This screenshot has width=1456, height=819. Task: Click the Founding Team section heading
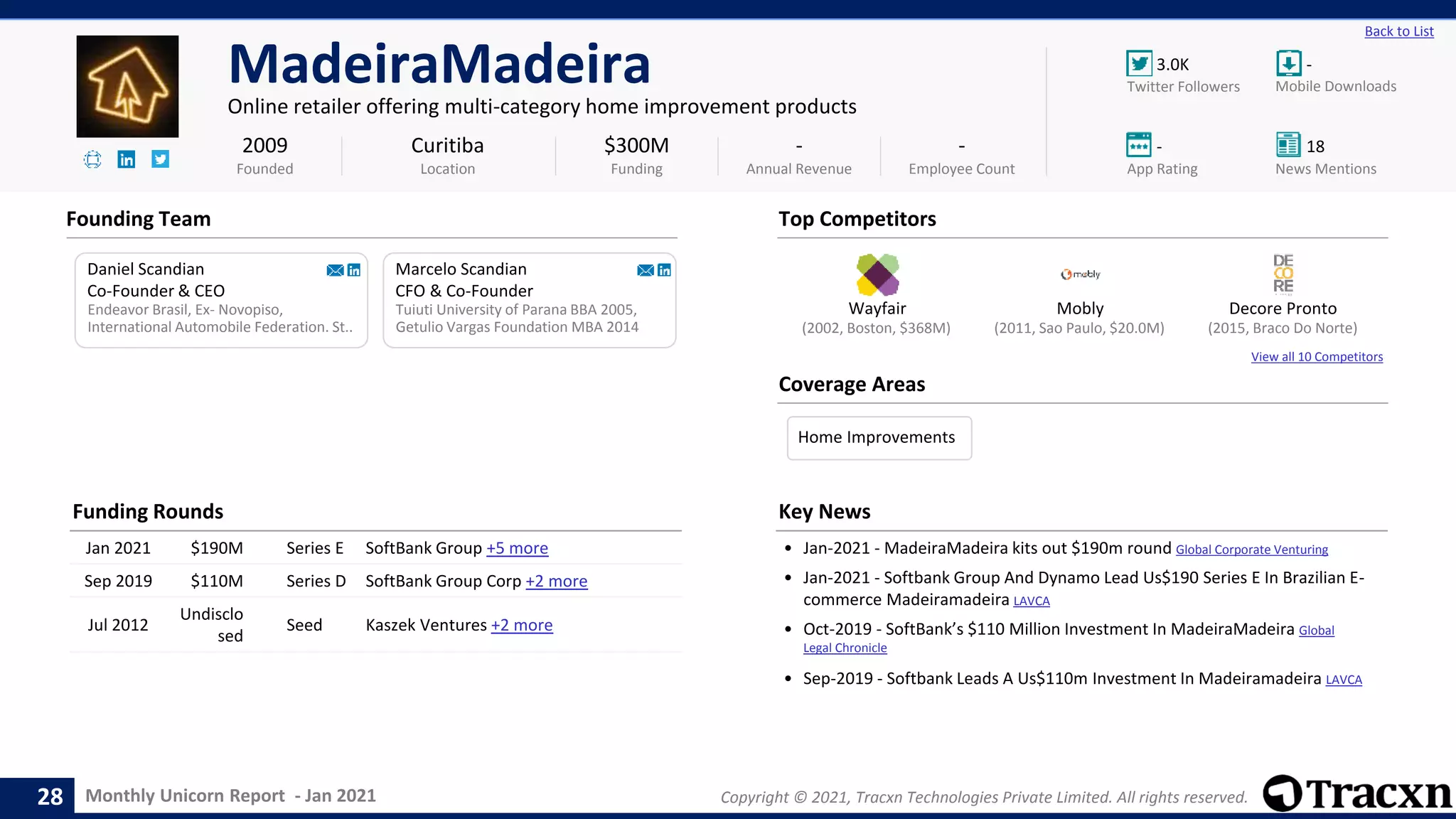pyautogui.click(x=139, y=219)
